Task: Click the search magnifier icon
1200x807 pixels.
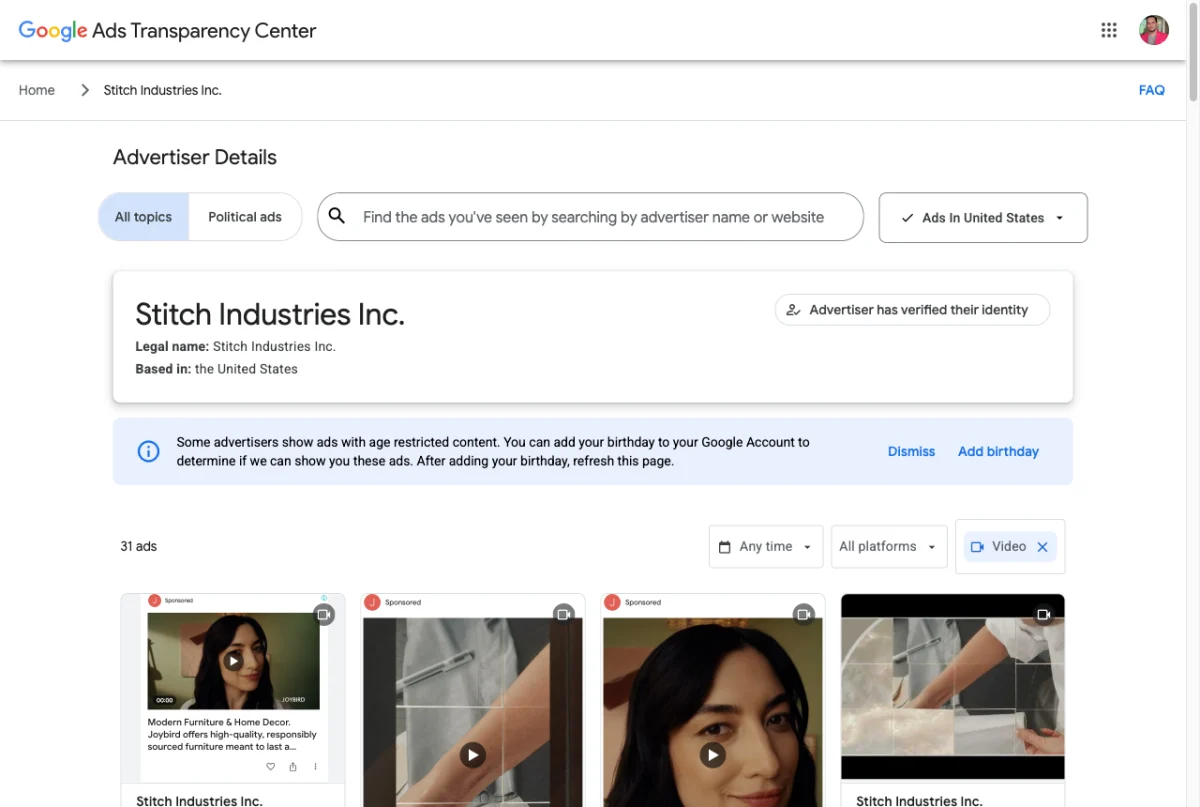Action: click(337, 216)
